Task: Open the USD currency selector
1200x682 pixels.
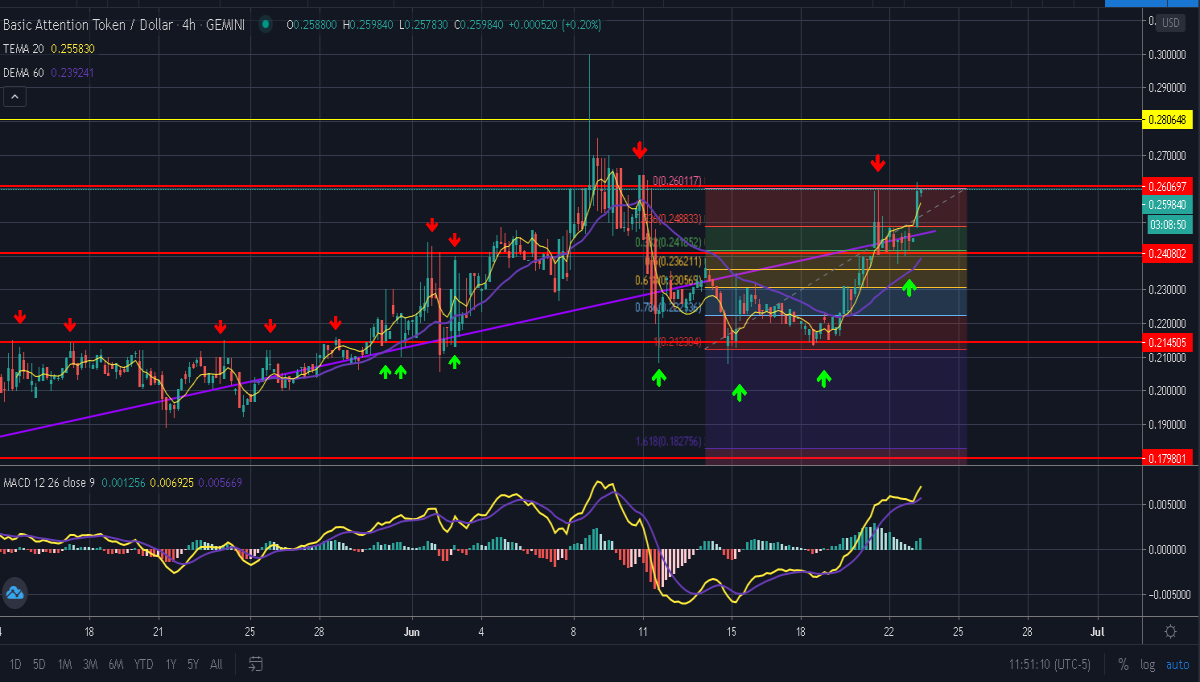Action: point(1171,22)
